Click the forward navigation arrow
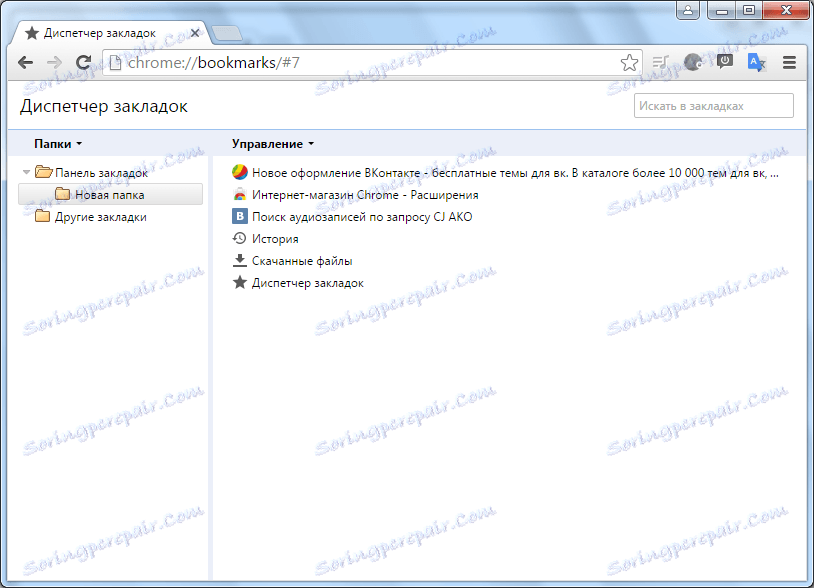 [54, 63]
